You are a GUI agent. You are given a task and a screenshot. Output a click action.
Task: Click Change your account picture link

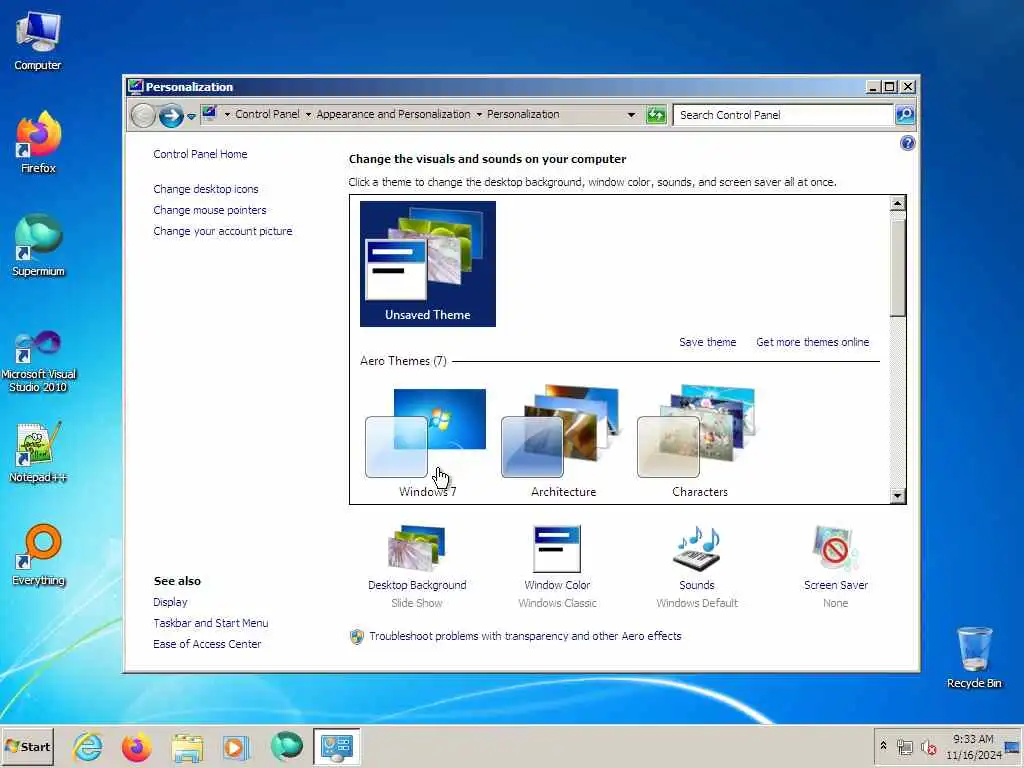coord(223,231)
